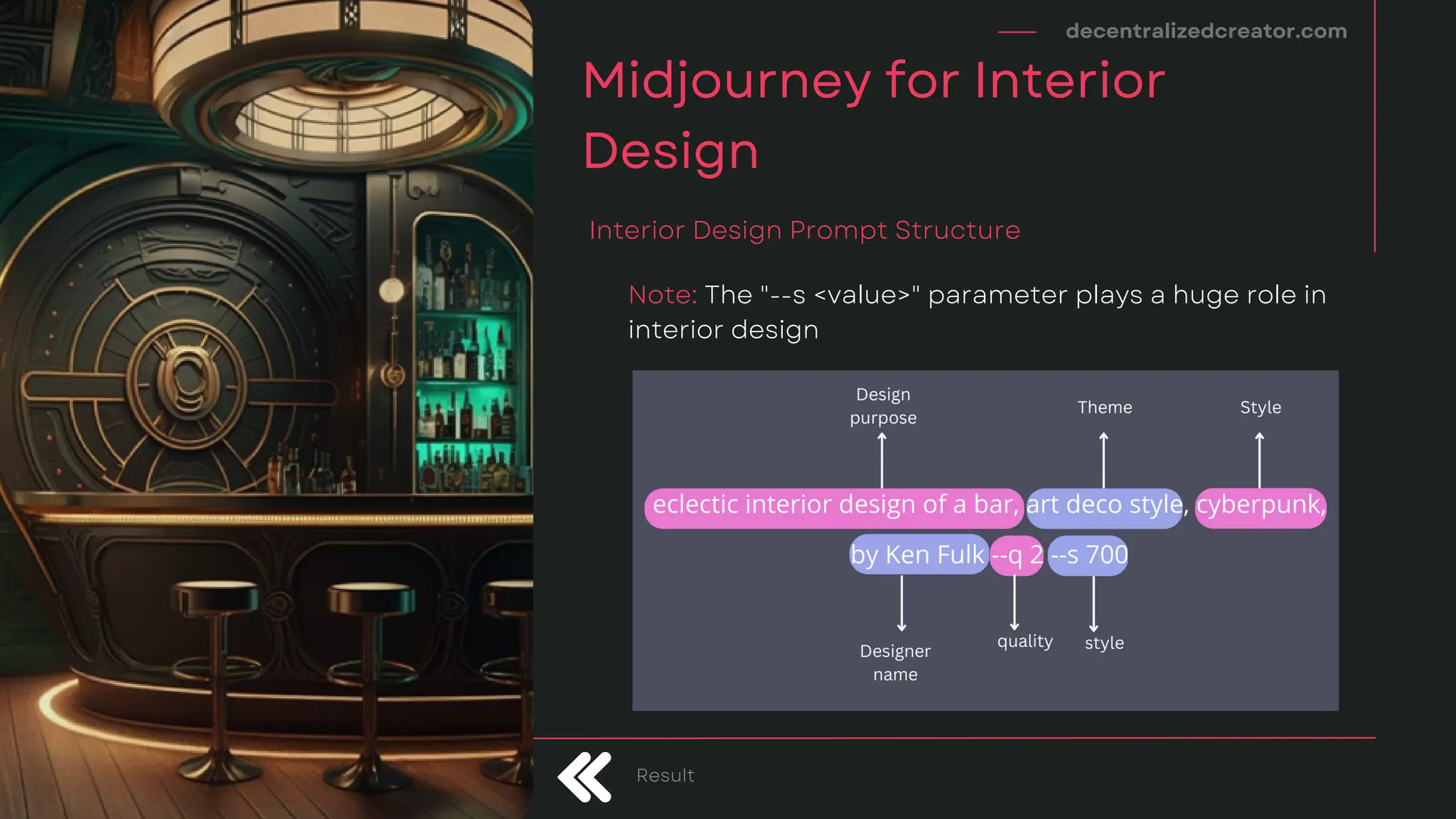
Task: Click the Theme label
Action: tap(1104, 407)
